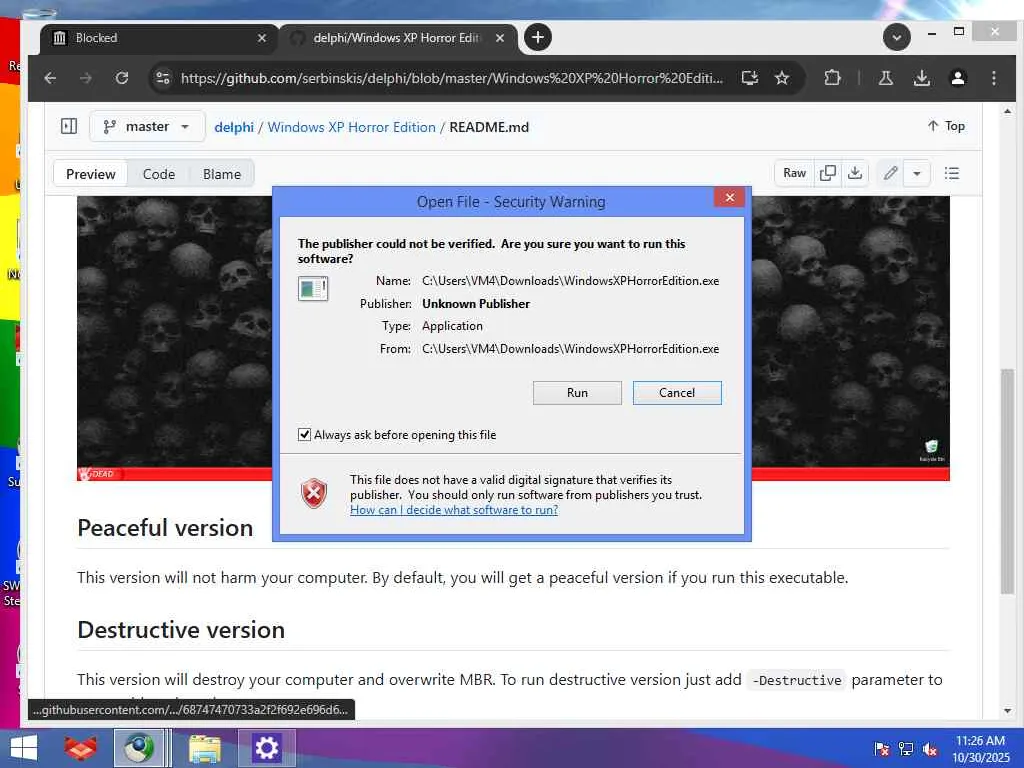The image size is (1024, 768).
Task: Select the Blame view tab
Action: [221, 174]
